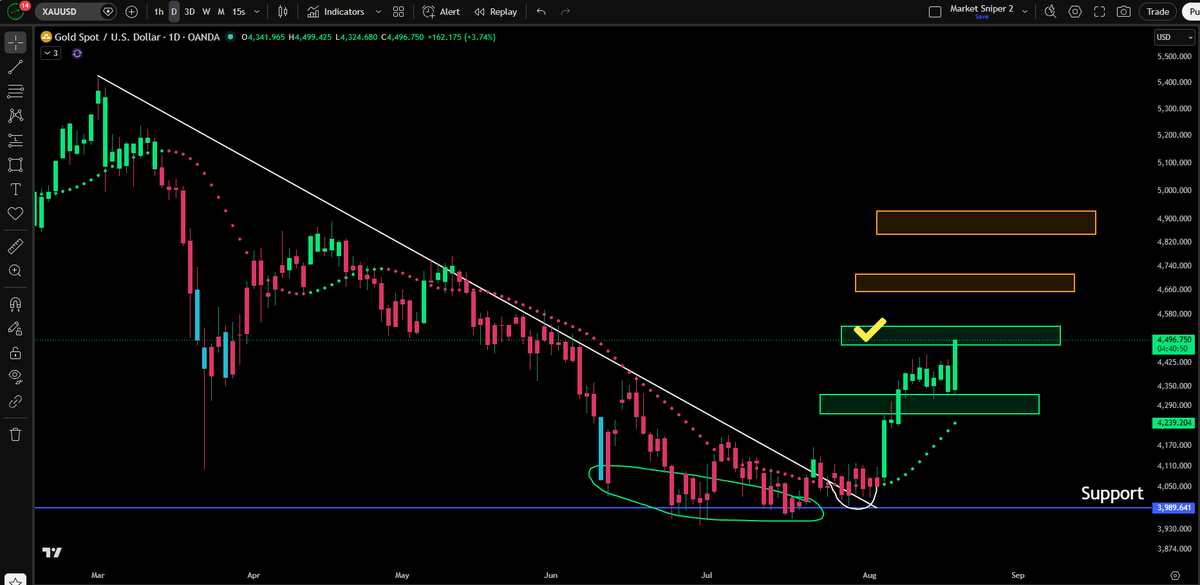Viewport: 1200px width, 585px height.
Task: Open the user profile avatar menu
Action: [x=13, y=11]
